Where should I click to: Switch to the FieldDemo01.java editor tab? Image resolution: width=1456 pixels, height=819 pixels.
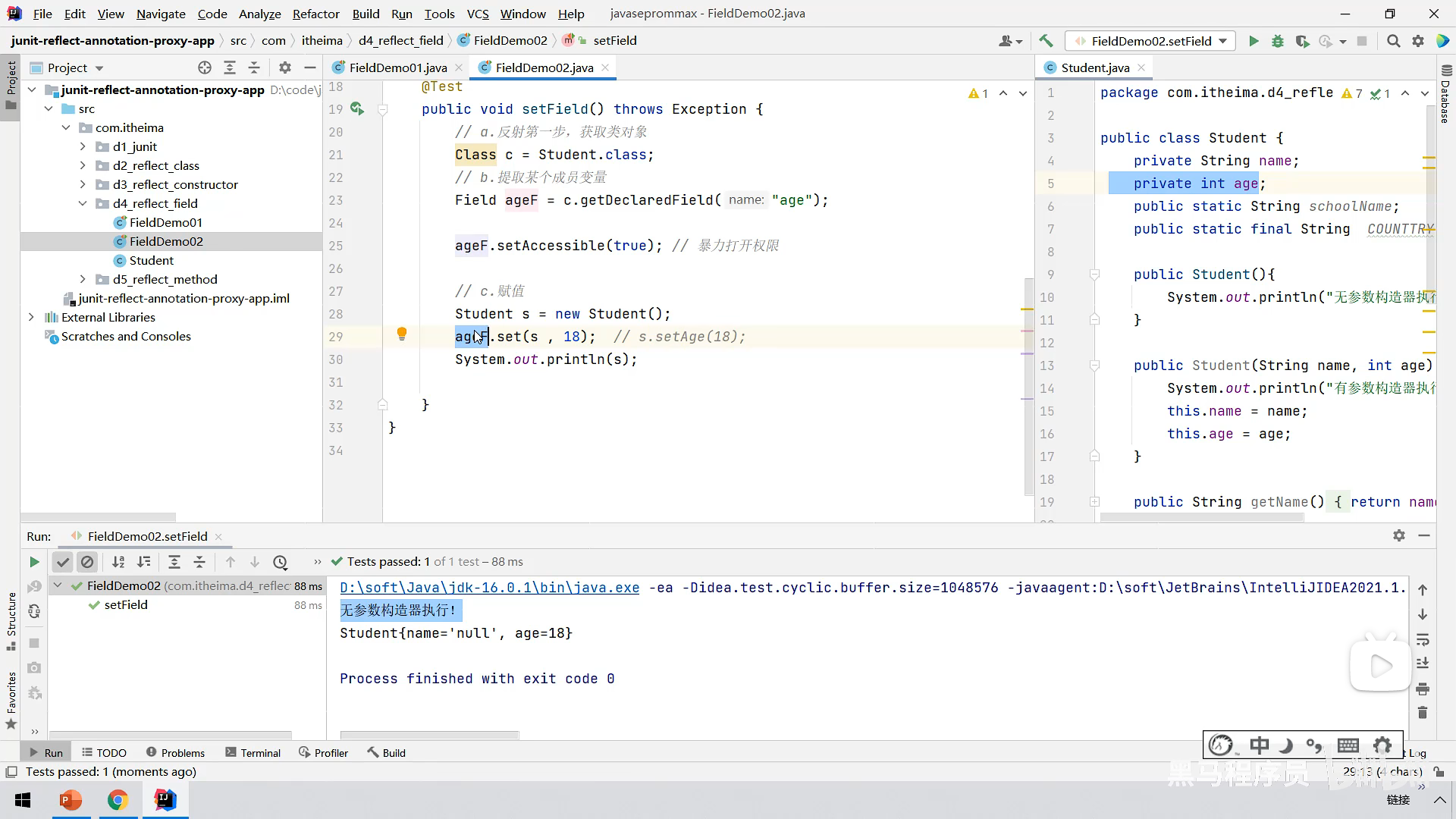pos(397,67)
